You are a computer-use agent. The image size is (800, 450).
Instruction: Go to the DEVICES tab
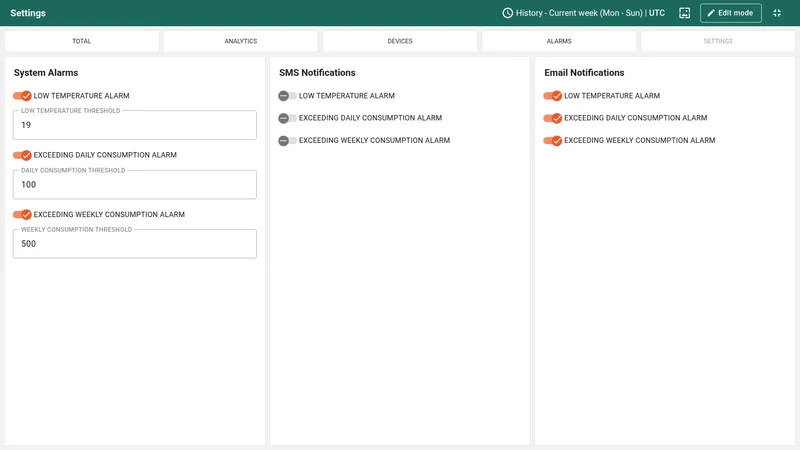[x=400, y=41]
